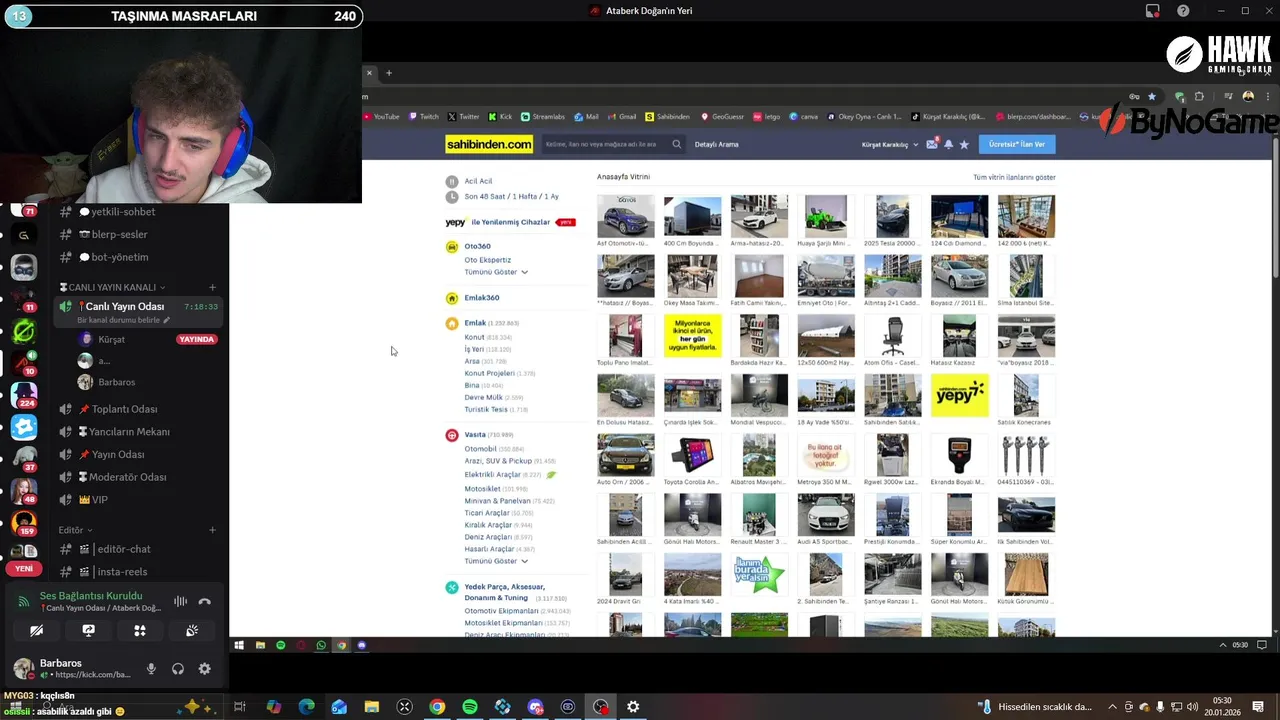This screenshot has width=1280, height=720.
Task: Click the search magnifier icon on sahibinden
Action: (x=677, y=144)
